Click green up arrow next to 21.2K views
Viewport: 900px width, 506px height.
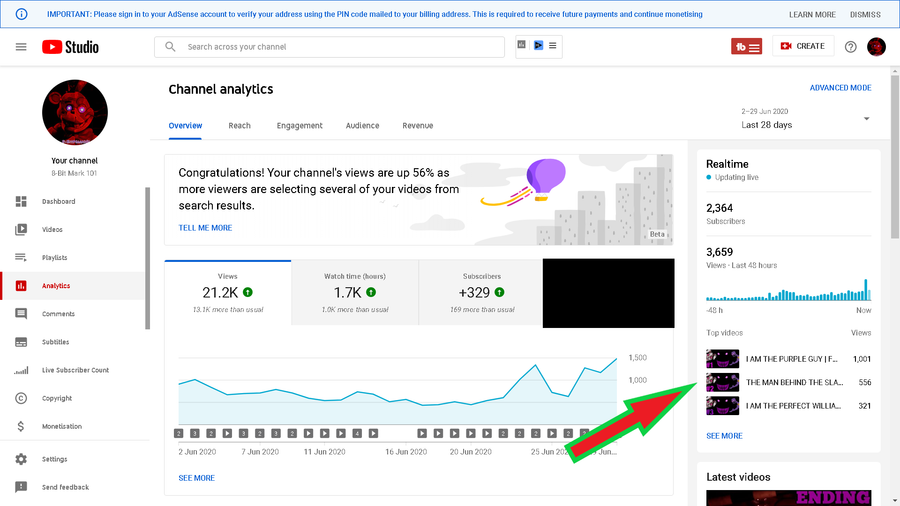248,292
